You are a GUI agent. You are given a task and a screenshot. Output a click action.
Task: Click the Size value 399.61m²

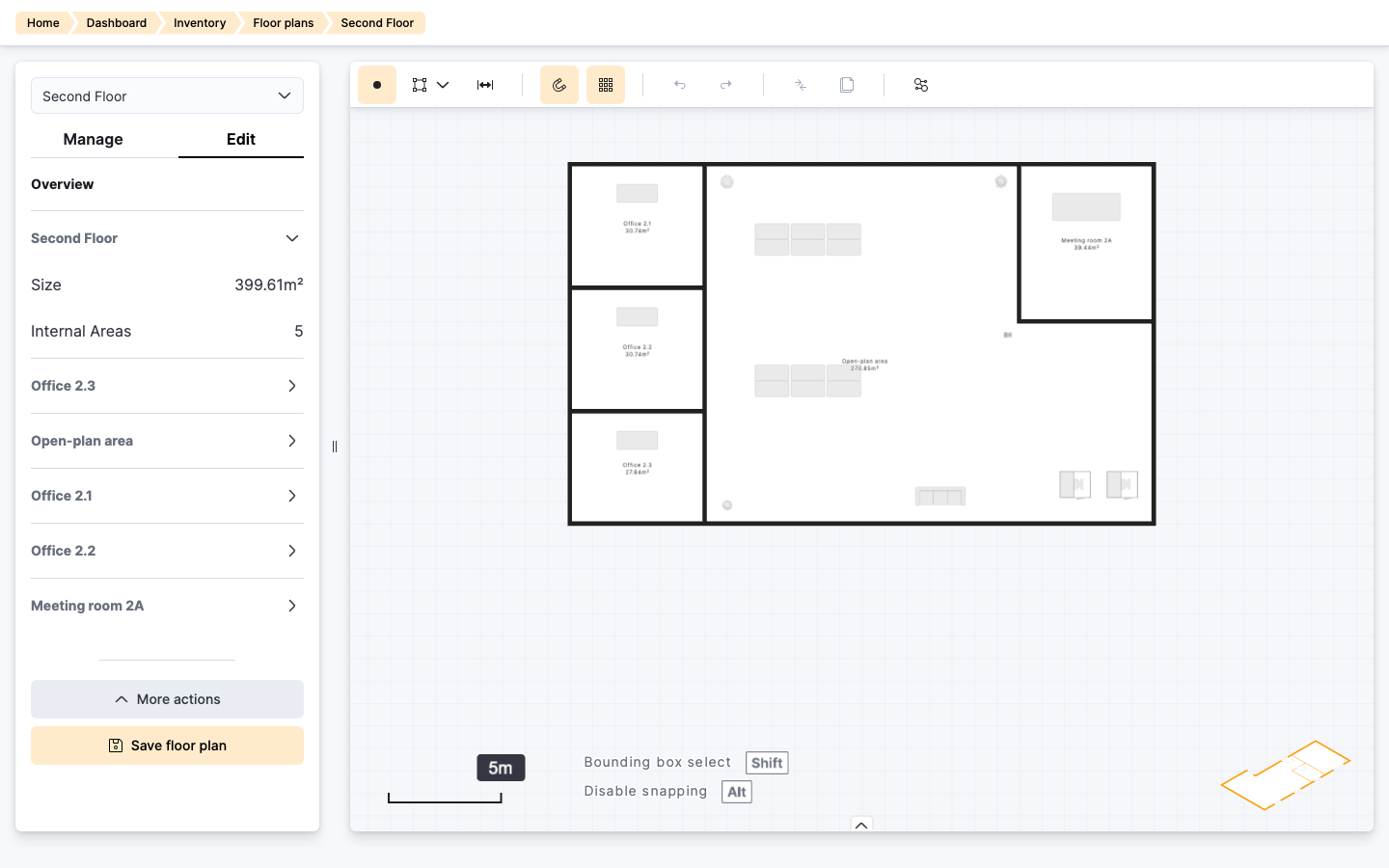[269, 285]
